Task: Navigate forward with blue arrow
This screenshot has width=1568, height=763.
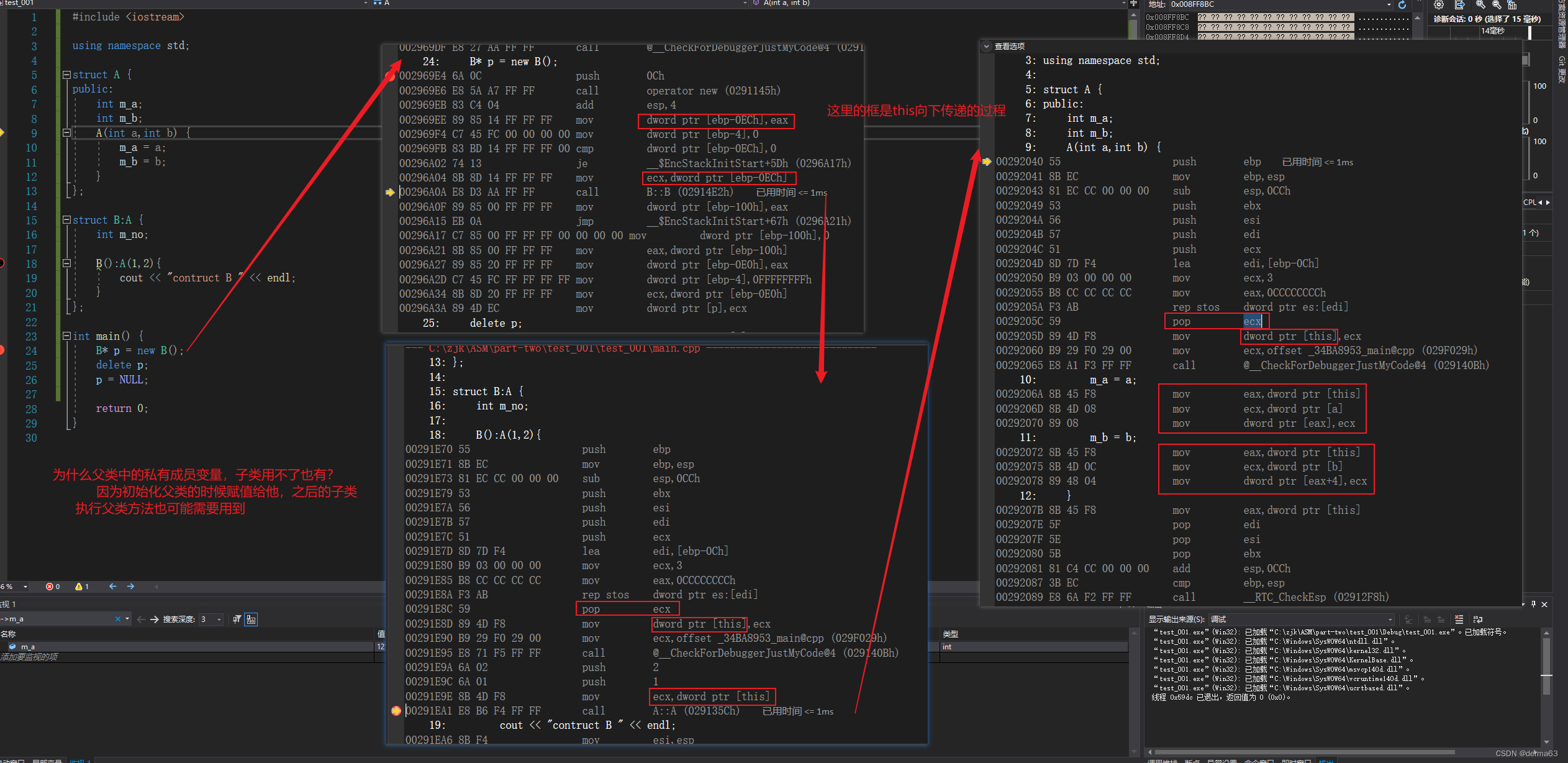Action: (130, 587)
